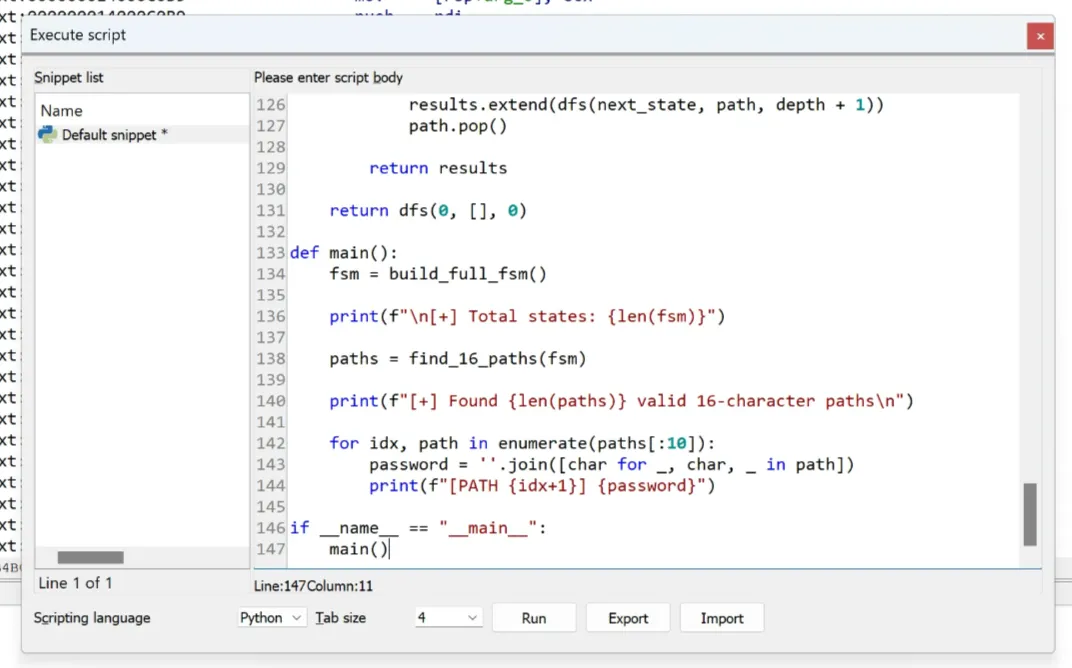
Task: Click the 'paths = find_16_paths(fsm)' line
Action: point(458,358)
